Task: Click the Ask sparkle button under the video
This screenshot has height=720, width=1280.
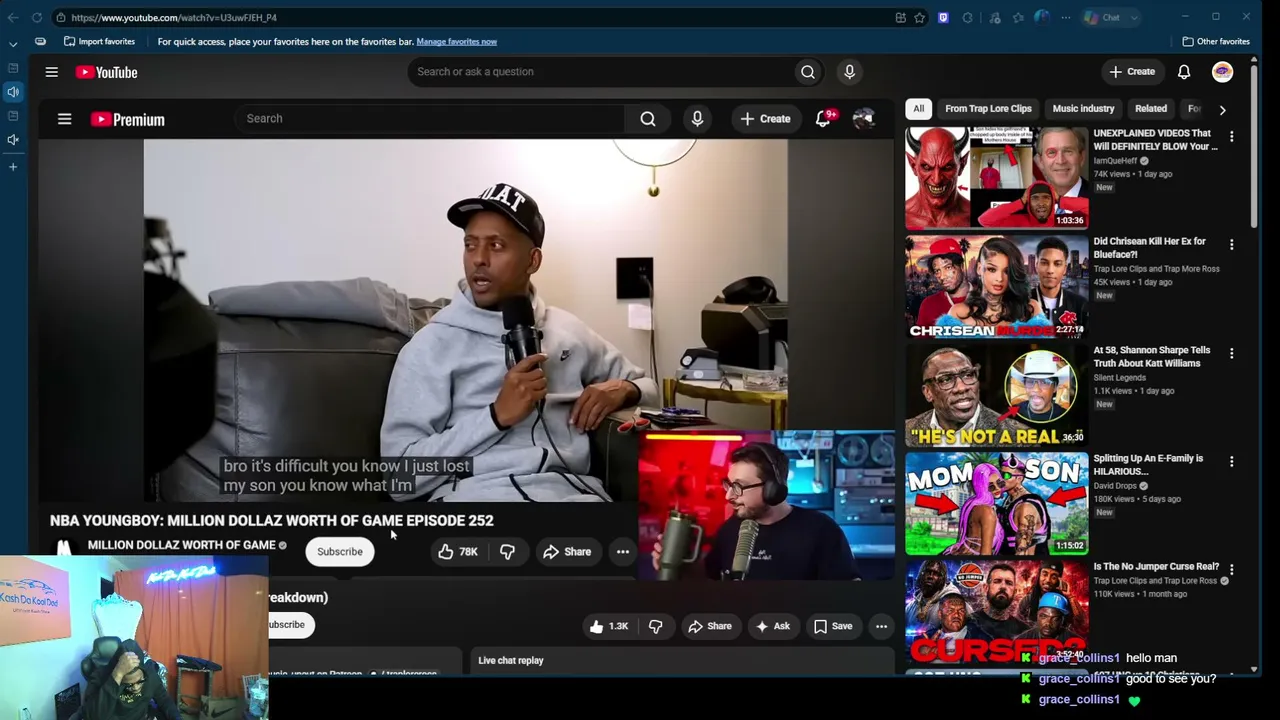Action: coord(773,626)
